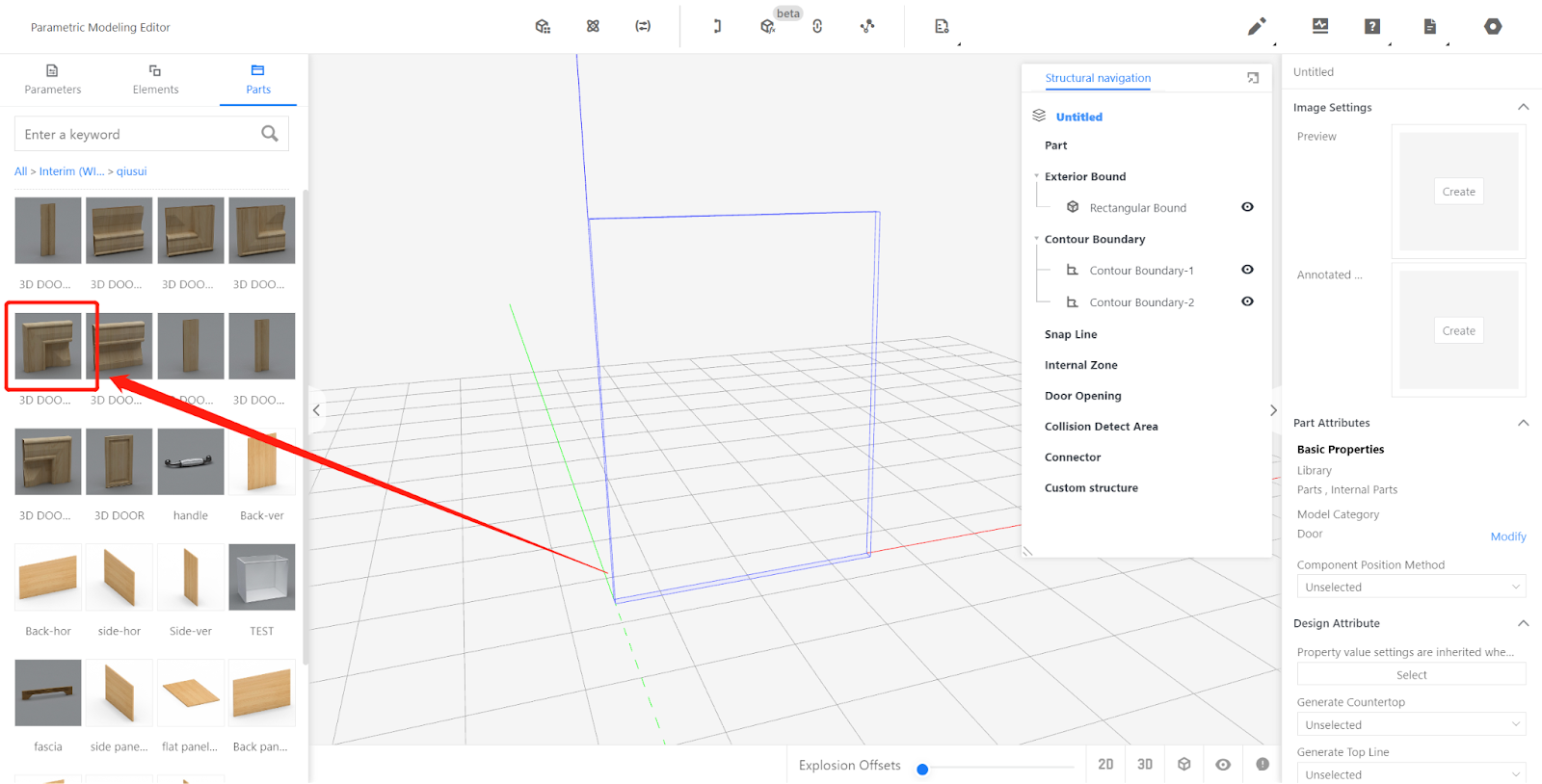Toggle visibility of Rectangular Bound
Screen dimensions: 1542x784
tap(1247, 207)
